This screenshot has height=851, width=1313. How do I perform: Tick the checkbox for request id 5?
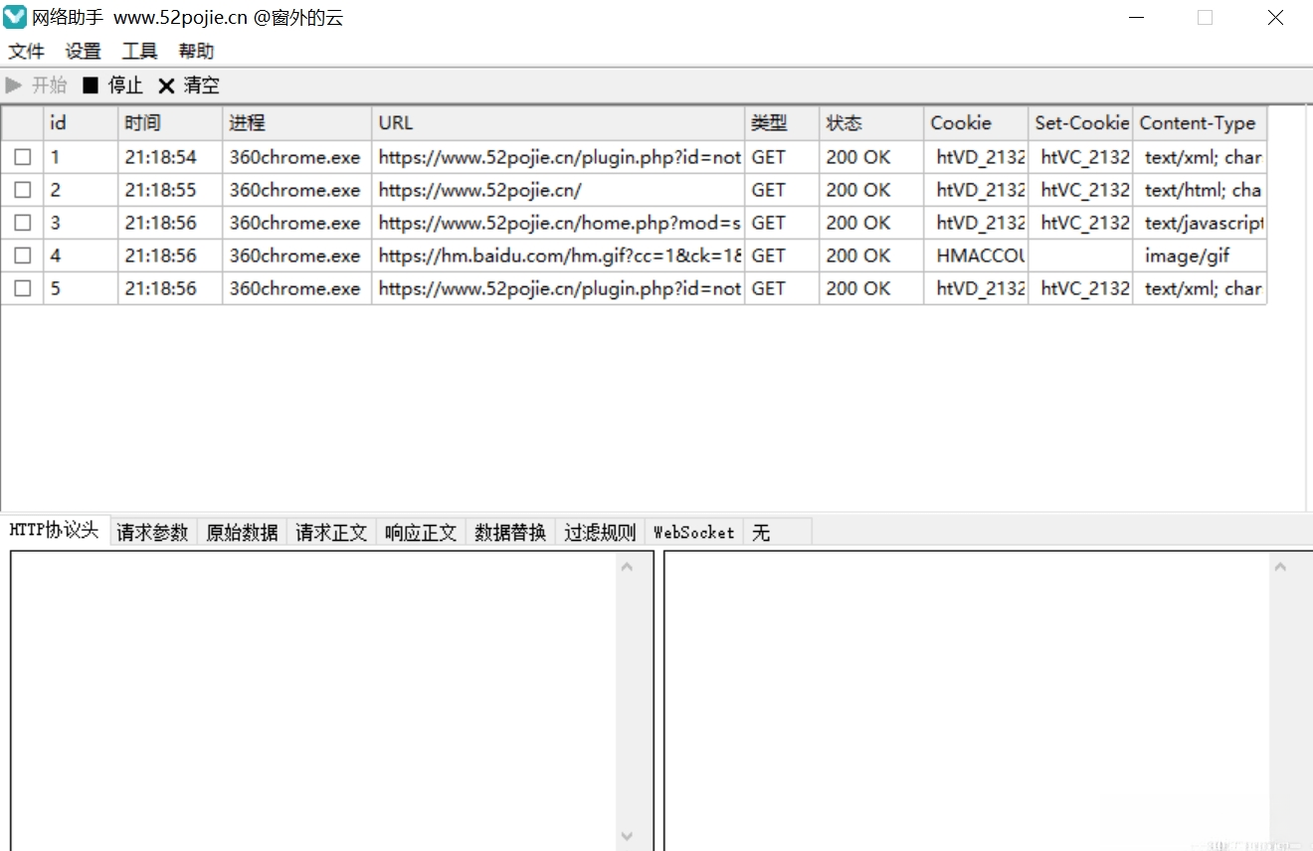pyautogui.click(x=22, y=289)
